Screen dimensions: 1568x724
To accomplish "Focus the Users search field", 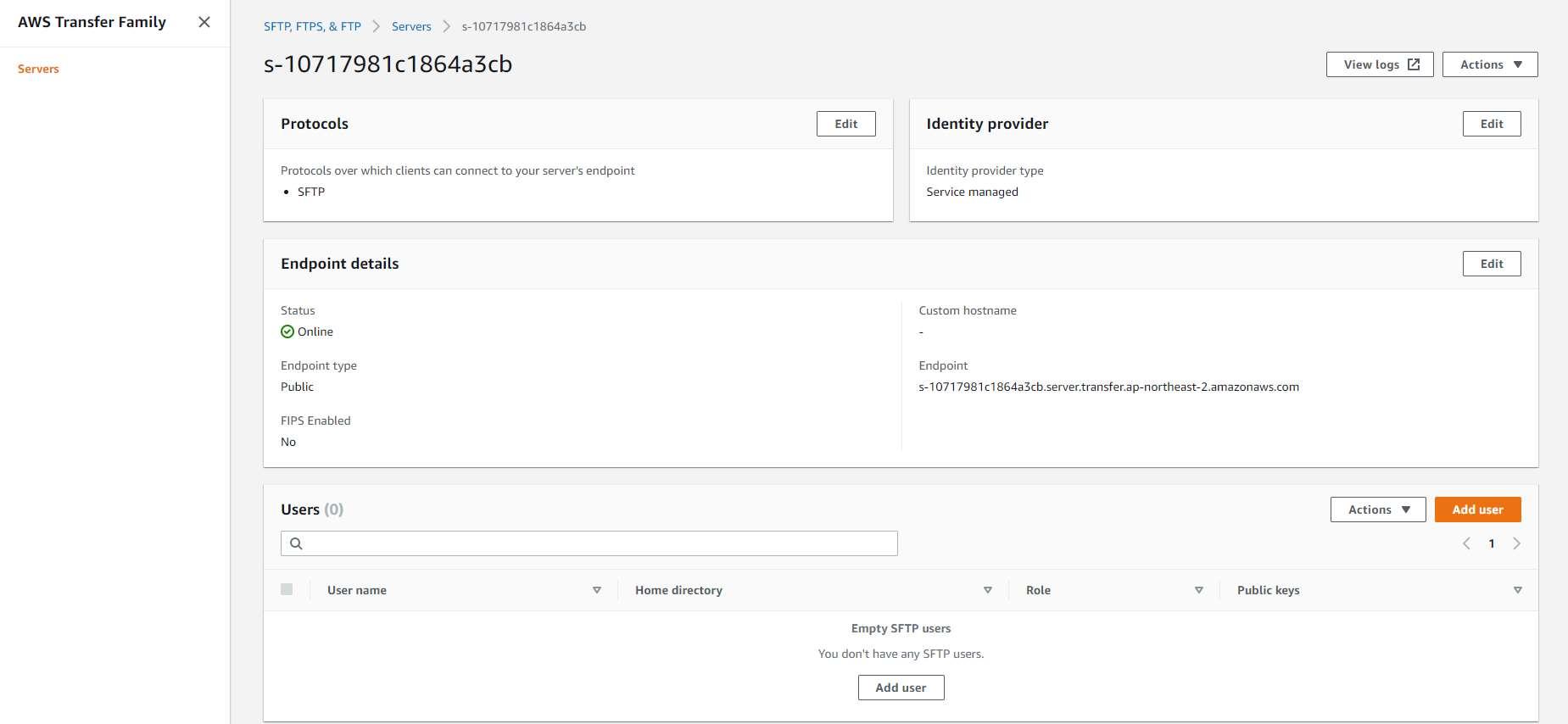I will click(589, 543).
